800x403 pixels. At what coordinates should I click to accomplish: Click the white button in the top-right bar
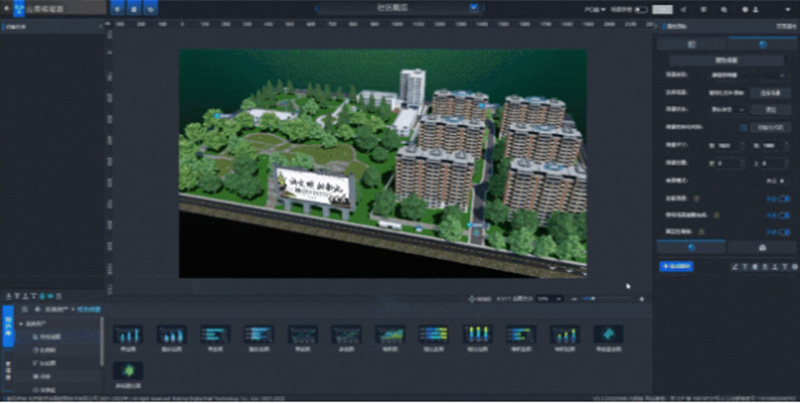point(661,9)
